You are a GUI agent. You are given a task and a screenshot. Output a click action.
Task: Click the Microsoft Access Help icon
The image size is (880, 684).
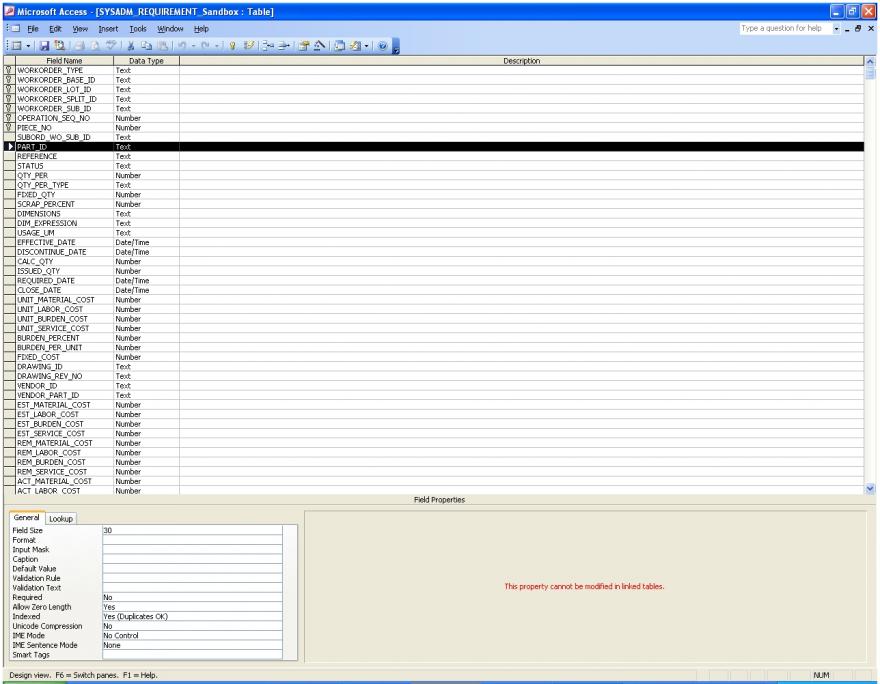[383, 46]
